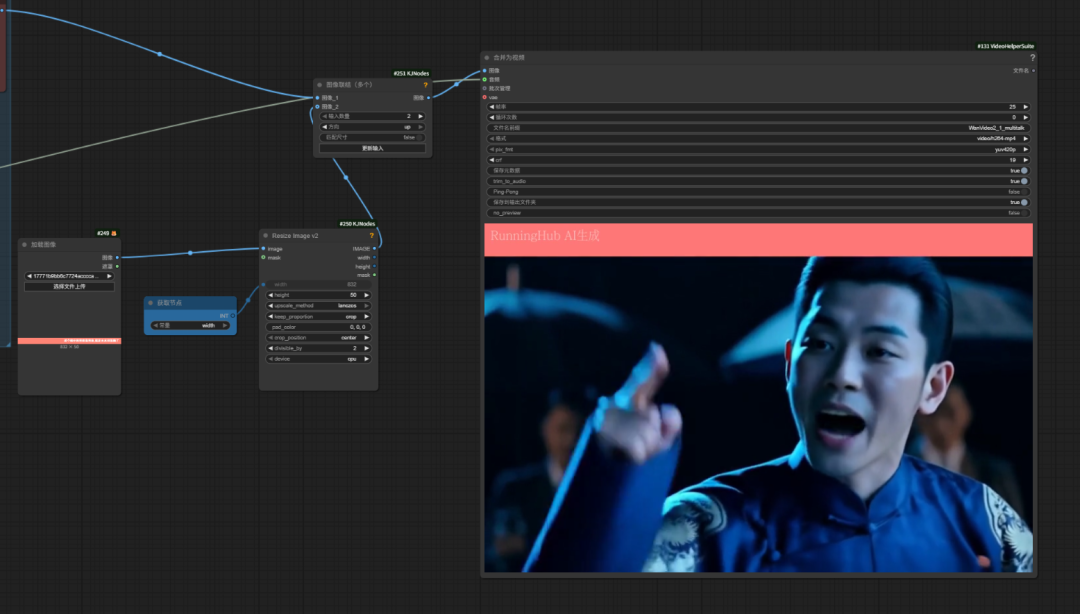Click the IMAGE output socket on Resize Image v2
Image resolution: width=1080 pixels, height=614 pixels.
click(374, 249)
